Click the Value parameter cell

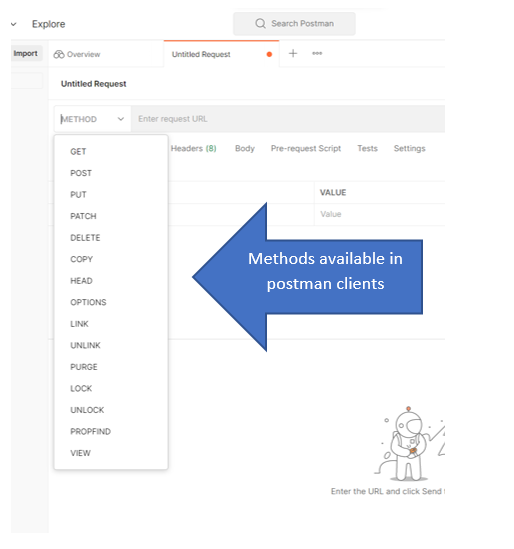tap(380, 214)
